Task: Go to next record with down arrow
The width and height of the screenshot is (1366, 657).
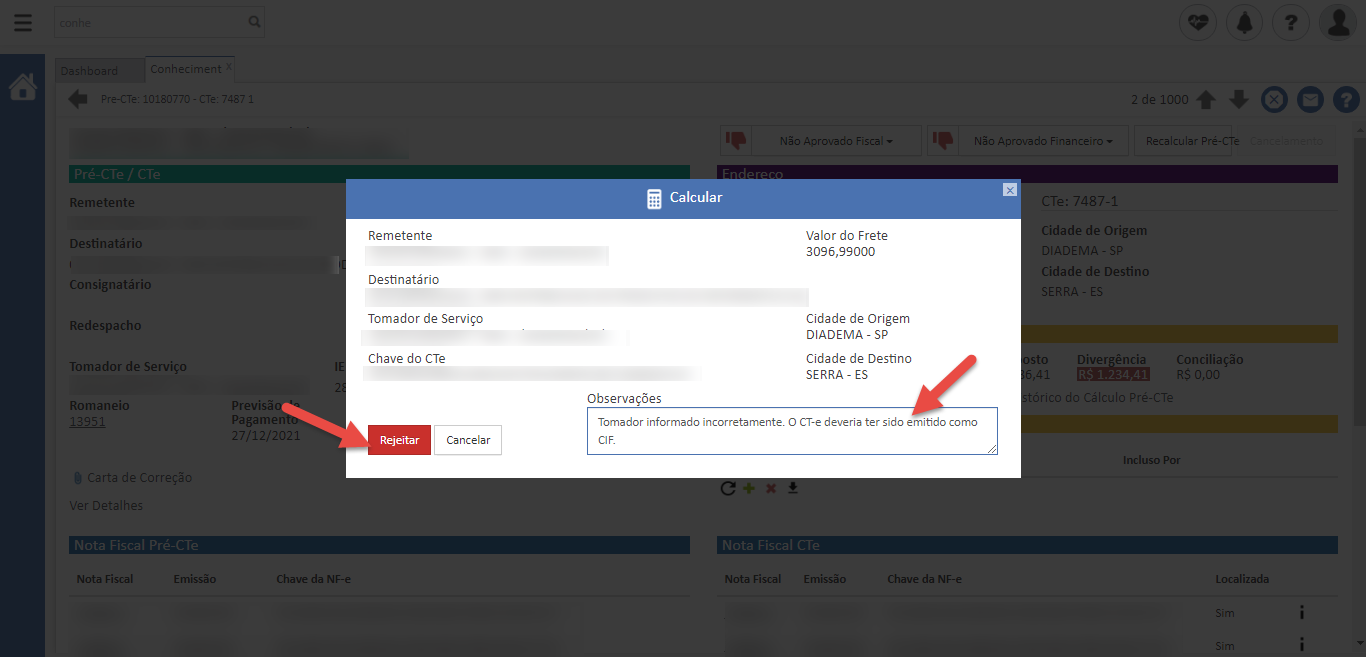Action: coord(1239,99)
